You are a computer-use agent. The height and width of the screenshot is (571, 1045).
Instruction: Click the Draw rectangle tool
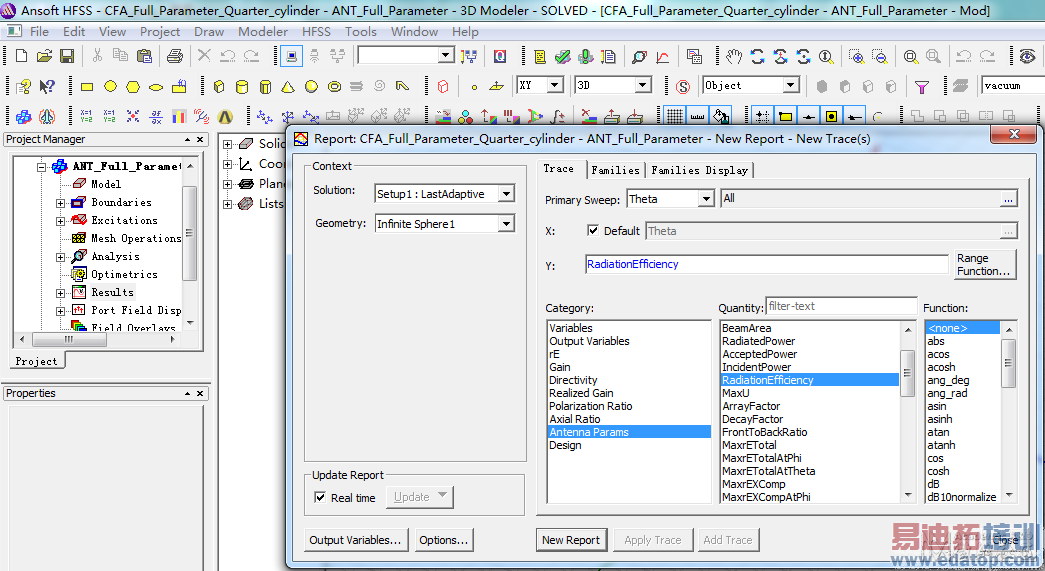87,87
